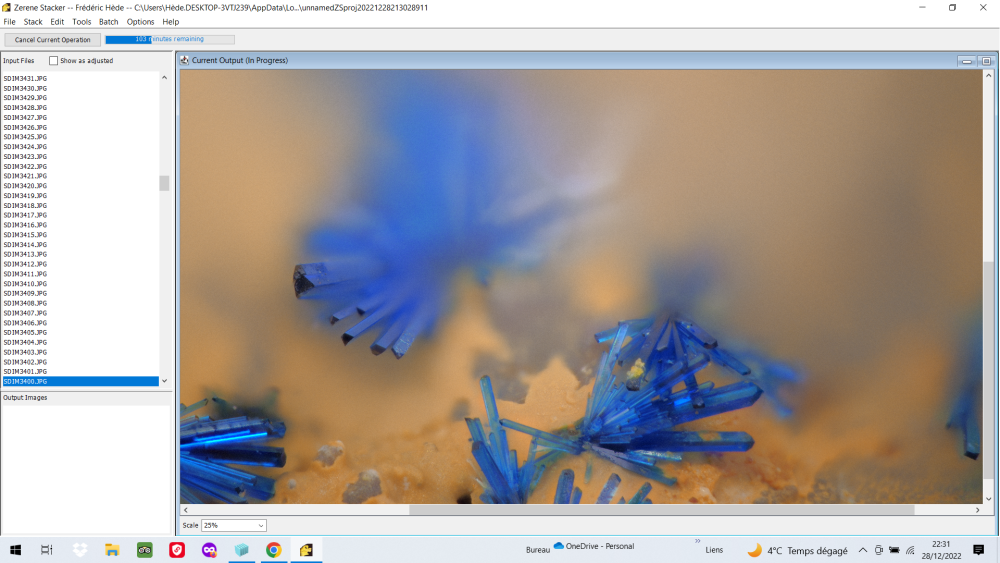Open the notifications action center
Screen dimensions: 1000x563
coord(979,550)
